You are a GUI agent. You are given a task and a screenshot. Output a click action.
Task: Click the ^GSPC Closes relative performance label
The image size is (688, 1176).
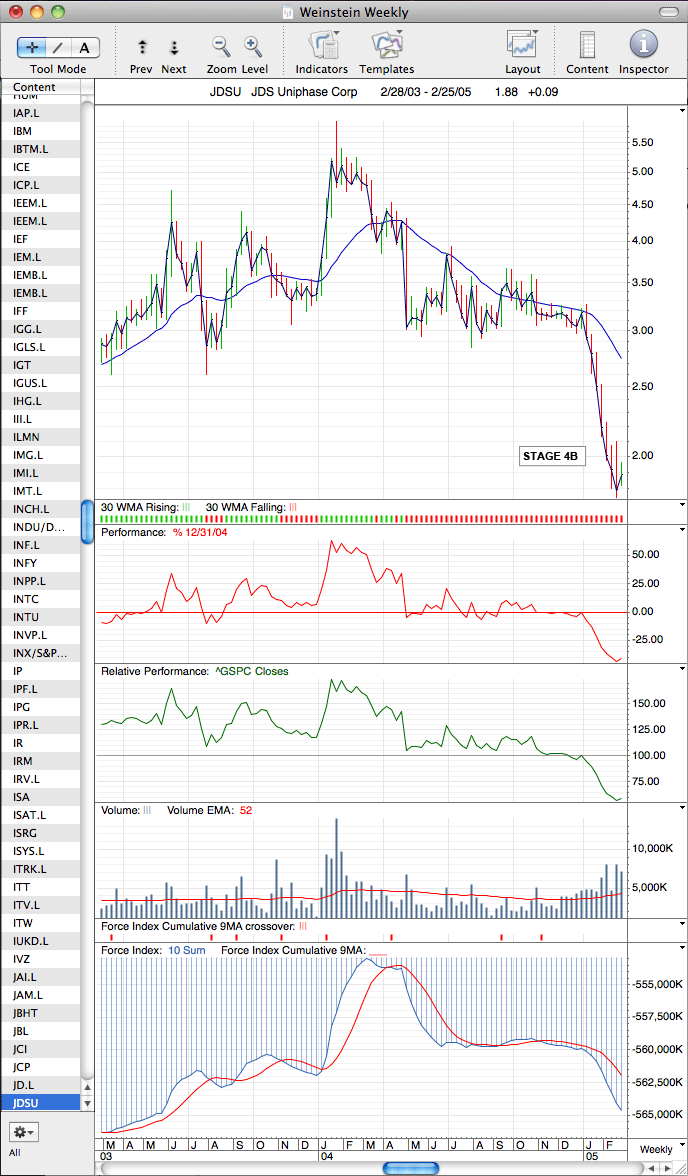pos(252,671)
